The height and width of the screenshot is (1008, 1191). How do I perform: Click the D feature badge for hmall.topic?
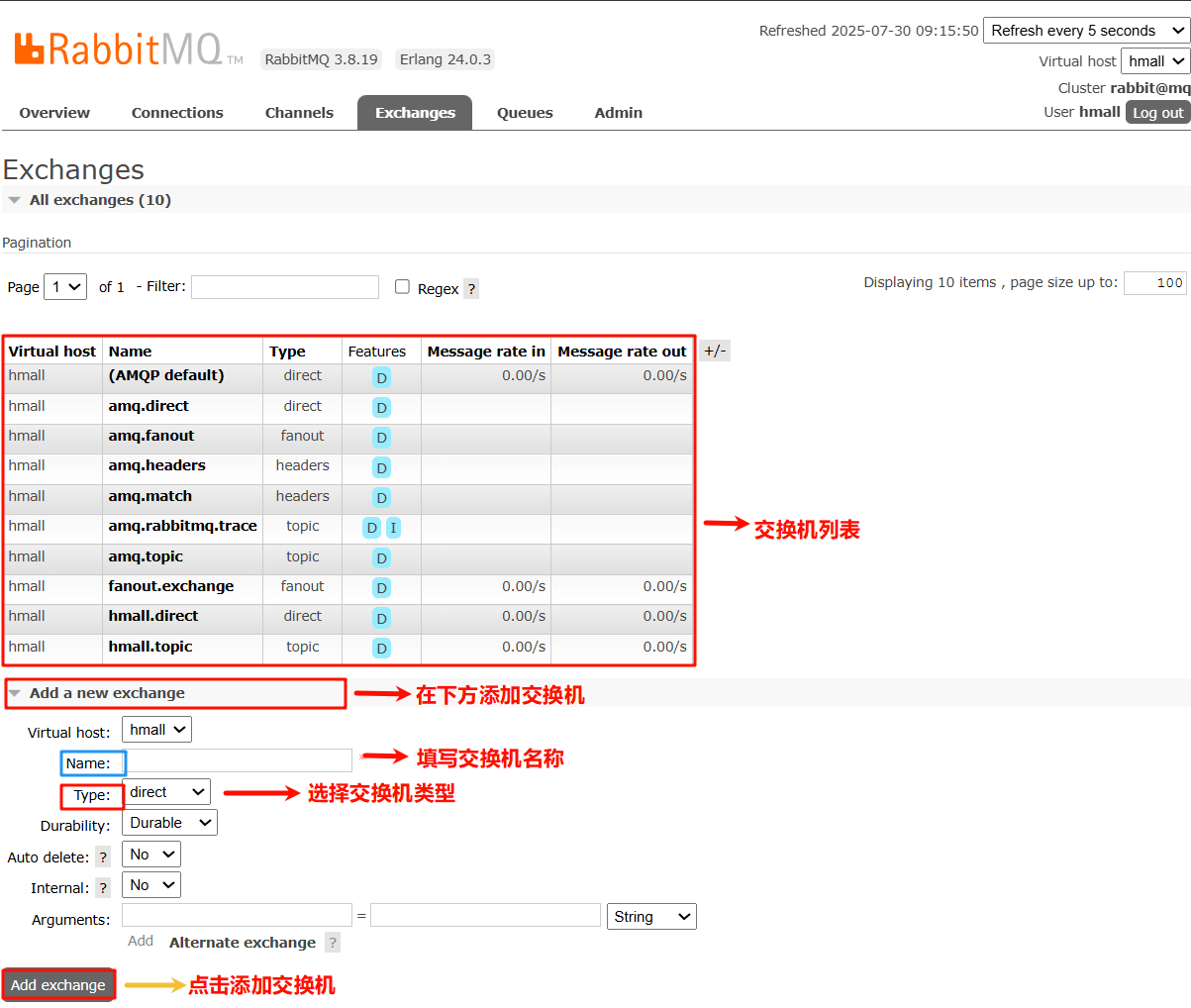[x=381, y=649]
